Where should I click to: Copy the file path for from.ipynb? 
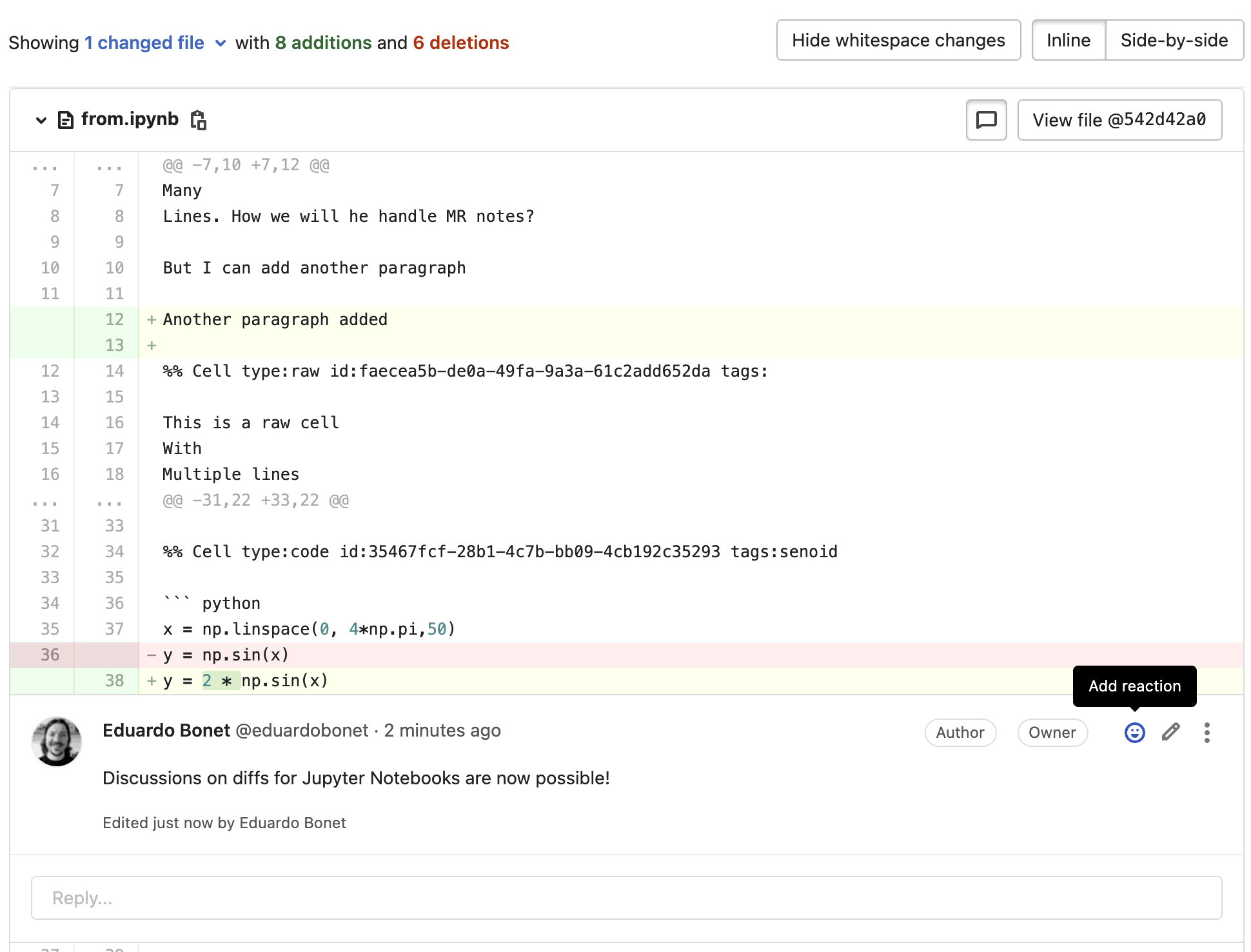pyautogui.click(x=198, y=120)
